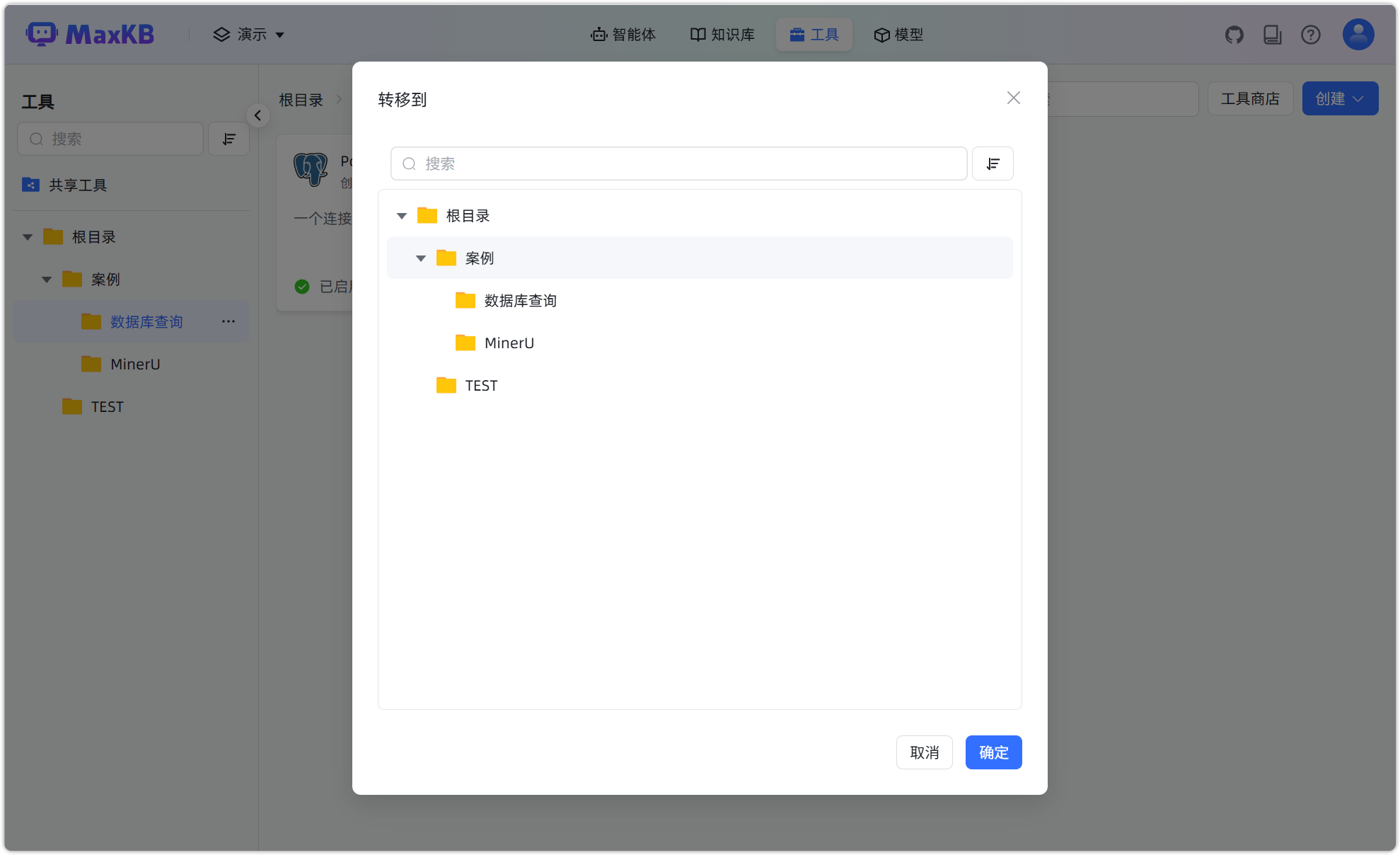Open the GitHub repository icon

click(x=1234, y=33)
